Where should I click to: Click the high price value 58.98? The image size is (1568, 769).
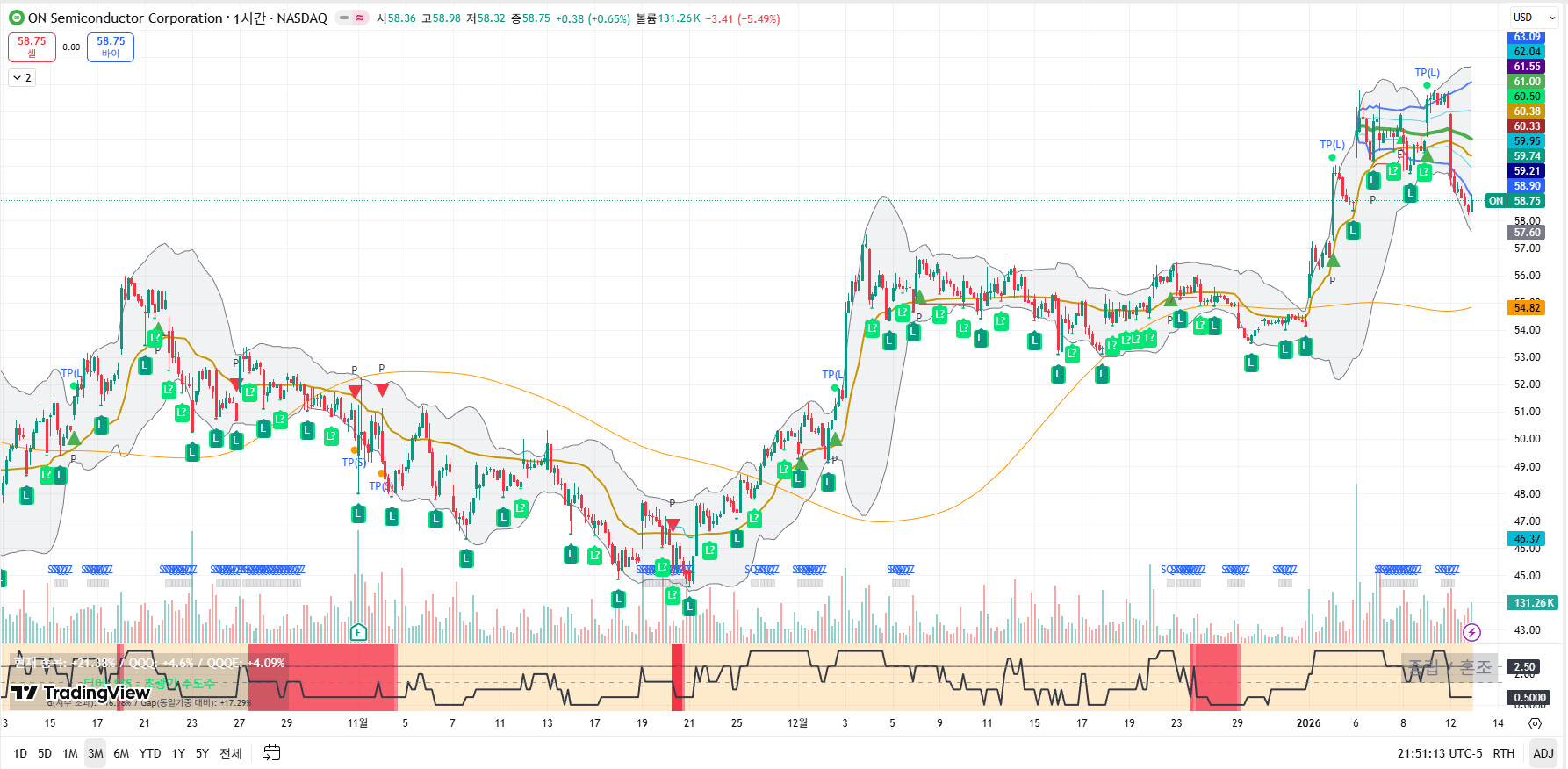click(446, 18)
